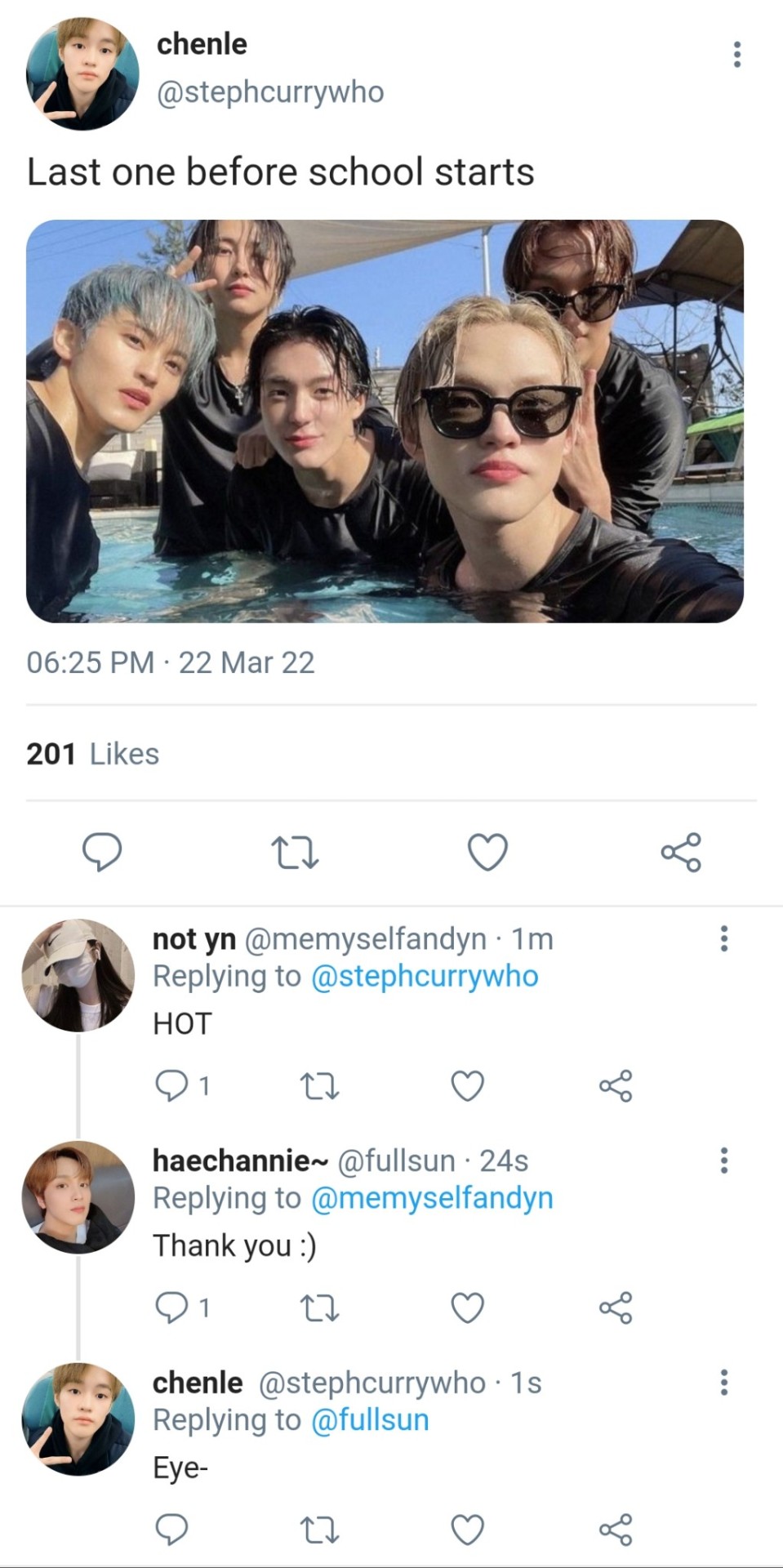The width and height of the screenshot is (783, 1568).
Task: Open the @memyselfandyn mention link
Action: (x=432, y=1199)
